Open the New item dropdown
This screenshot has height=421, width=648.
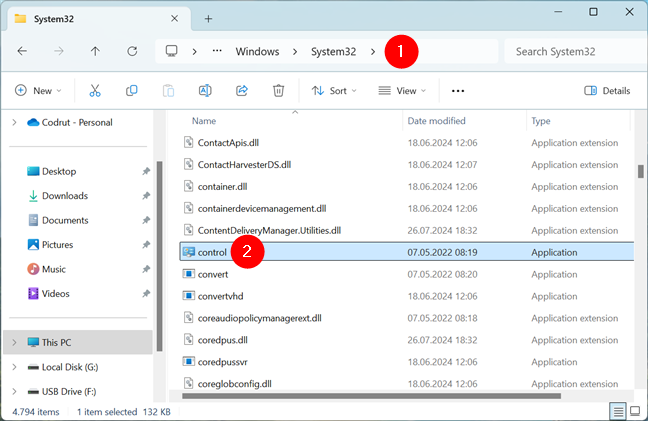(x=38, y=90)
